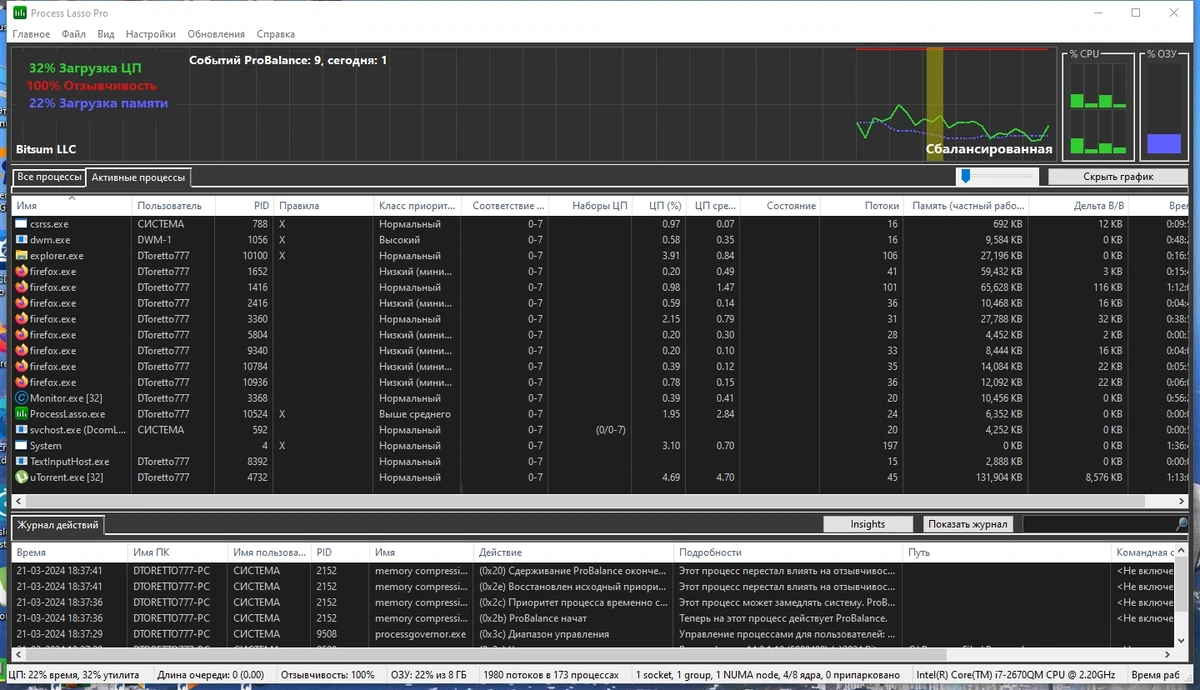Viewport: 1200px width, 690px height.
Task: Click the Process Lasso Pro title bar icon
Action: (x=19, y=13)
